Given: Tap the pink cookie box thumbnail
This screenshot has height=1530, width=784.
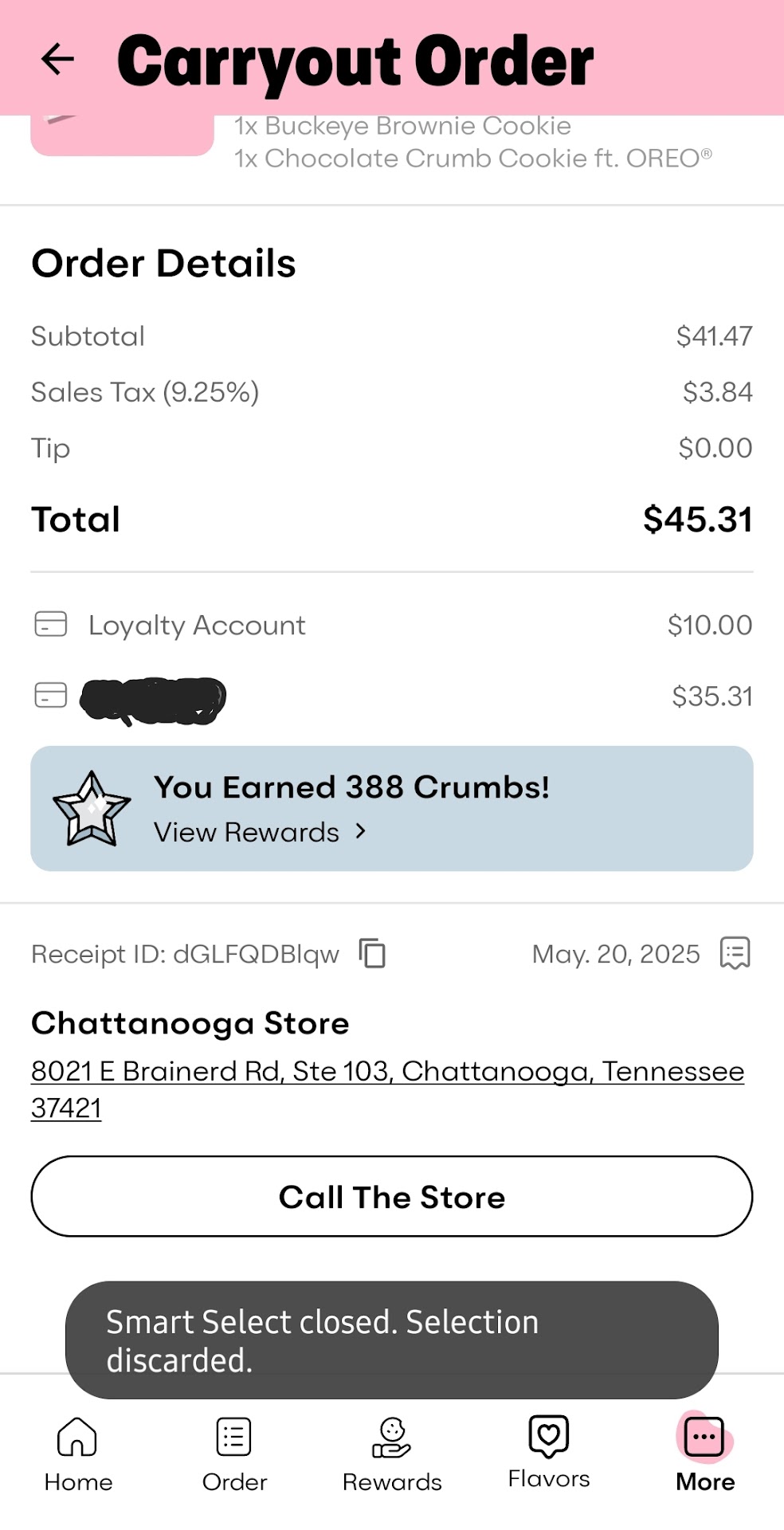Looking at the screenshot, I should point(122,135).
